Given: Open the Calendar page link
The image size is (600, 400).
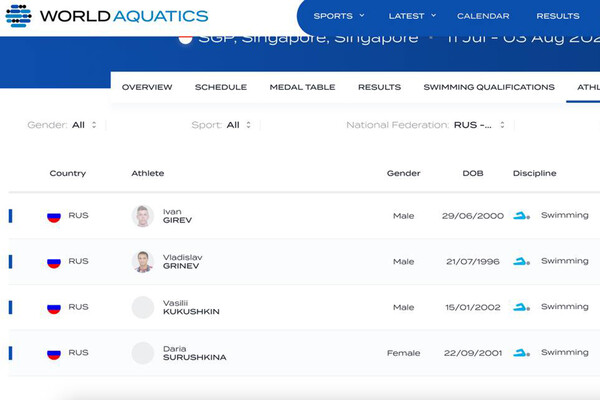Looking at the screenshot, I should [483, 16].
